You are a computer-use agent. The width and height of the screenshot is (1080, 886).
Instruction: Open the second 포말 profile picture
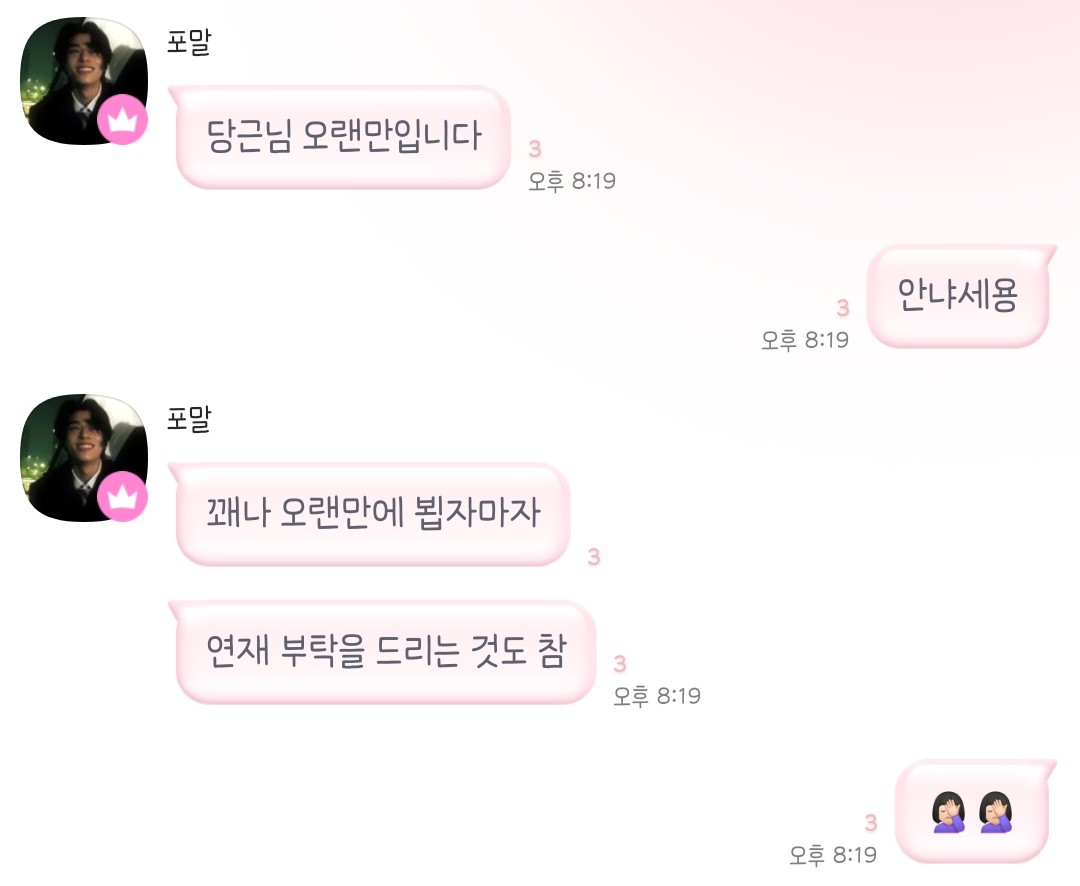[x=83, y=457]
